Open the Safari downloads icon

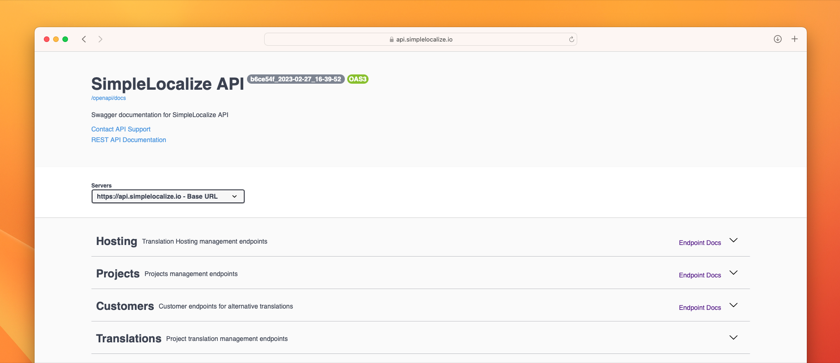777,39
